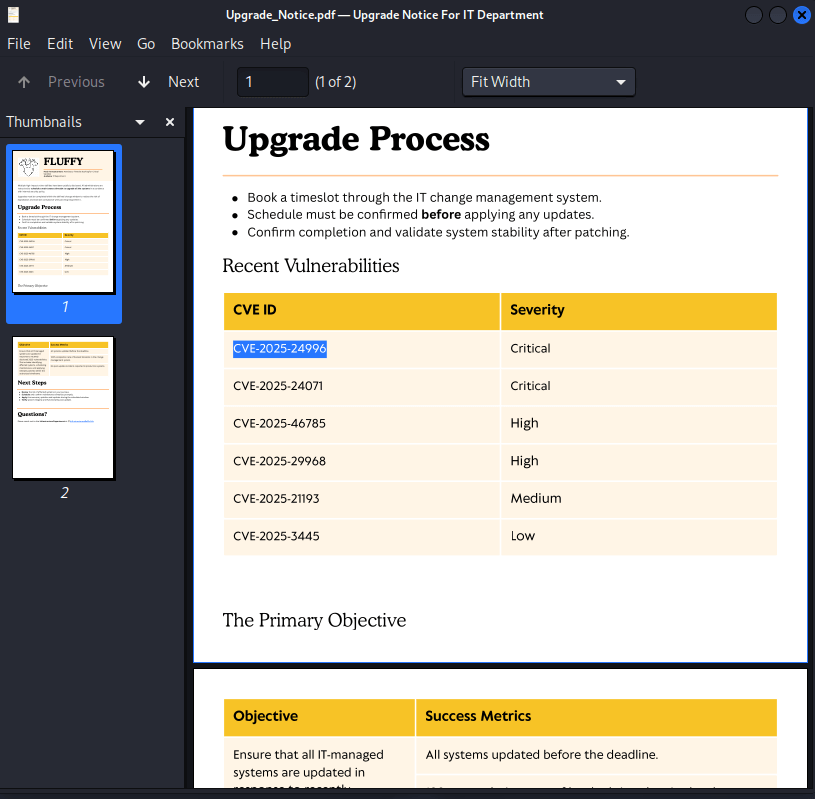Click the 'Confirm completion and validate' bullet line
This screenshot has height=799, width=815.
point(438,232)
